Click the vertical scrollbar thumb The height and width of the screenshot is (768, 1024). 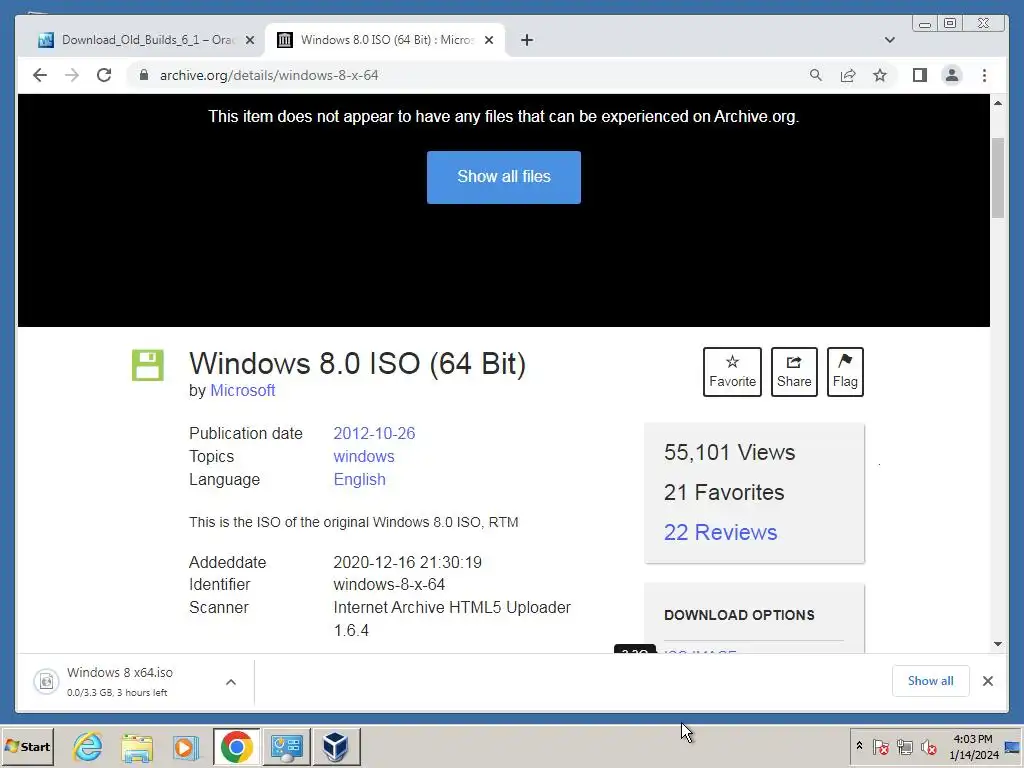pos(998,178)
